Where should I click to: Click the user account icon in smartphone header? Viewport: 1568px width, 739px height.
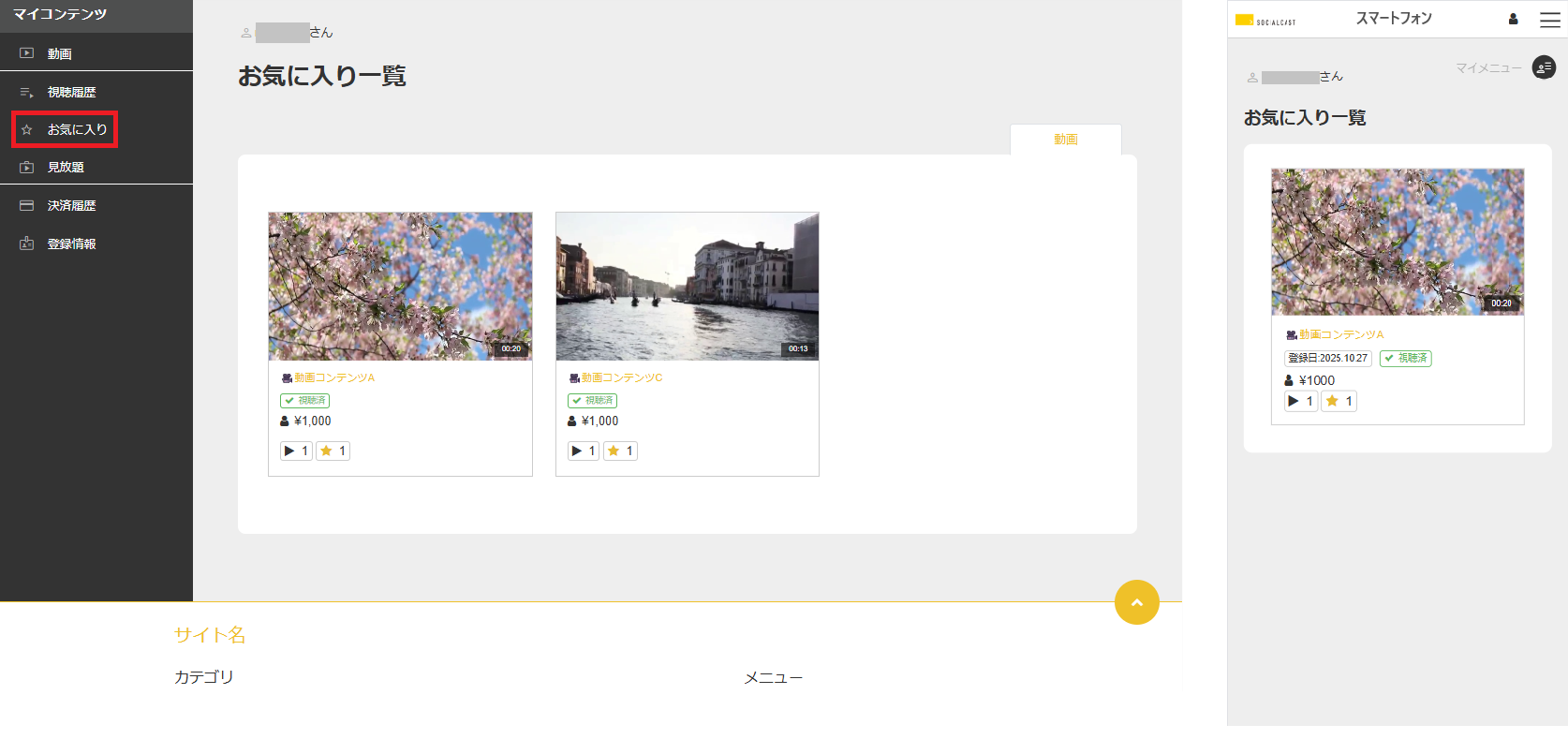click(x=1513, y=20)
